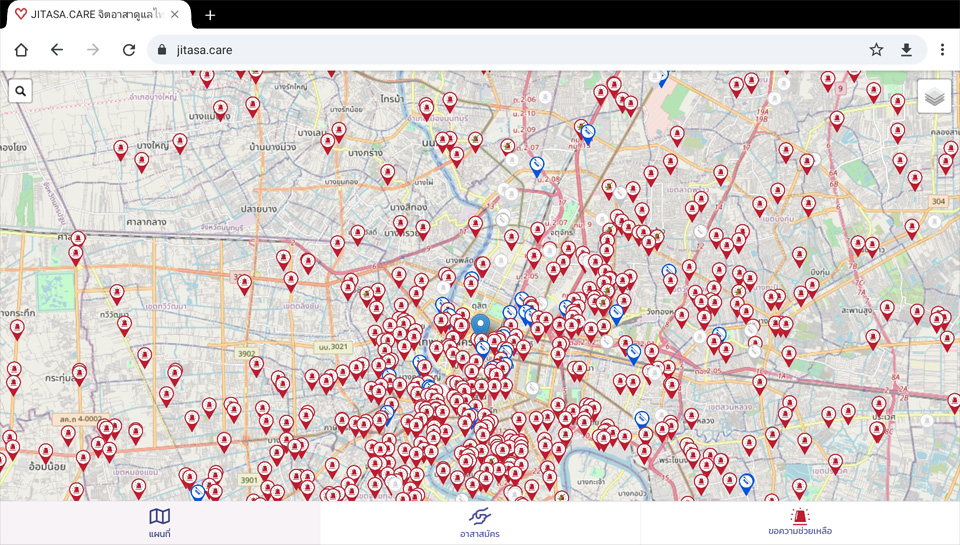Open the อาสาสมัคร volunteers tab
Screen dimensions: 960x545
[480, 523]
